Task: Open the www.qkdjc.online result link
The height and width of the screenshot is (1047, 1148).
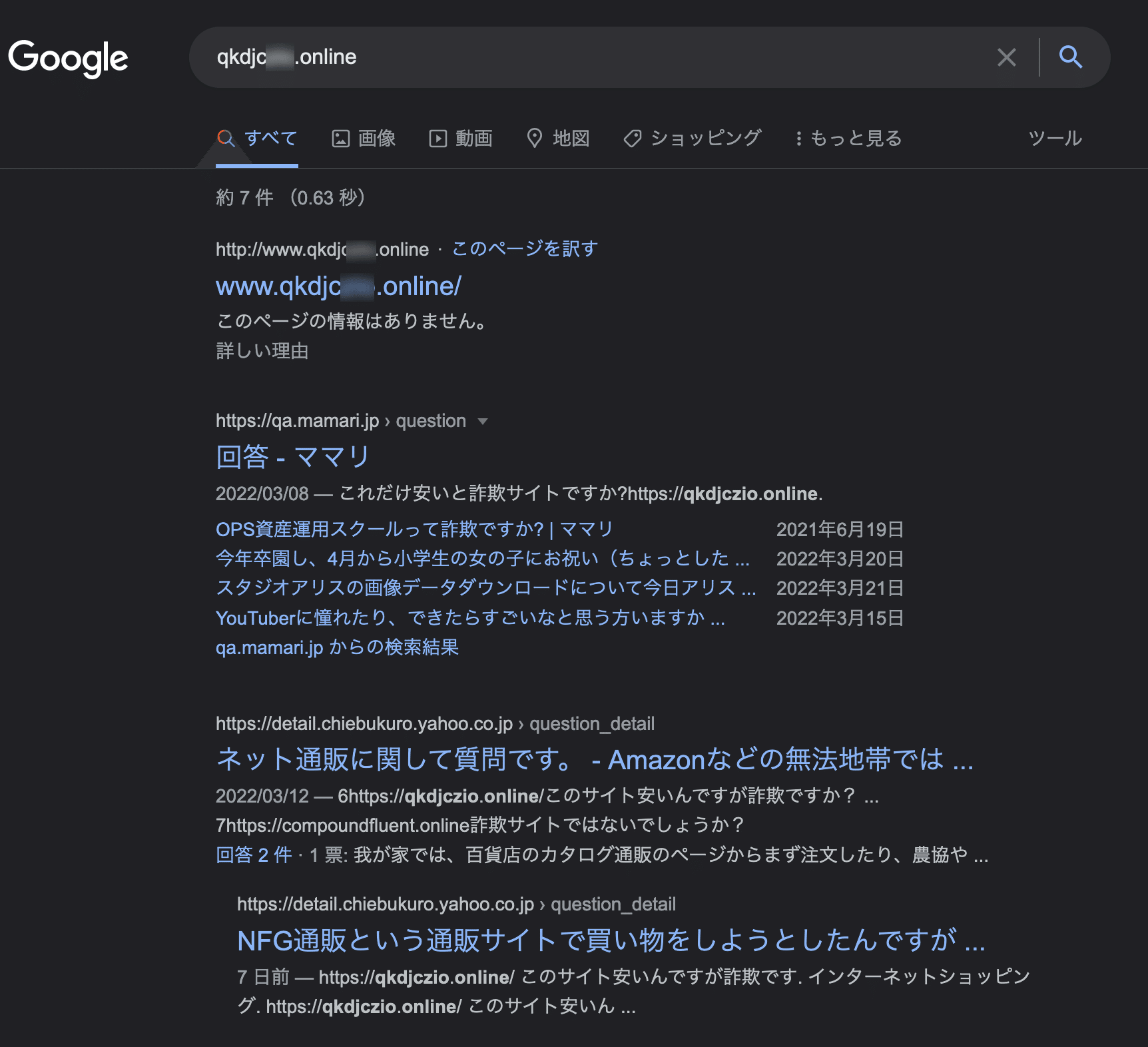Action: click(x=338, y=286)
